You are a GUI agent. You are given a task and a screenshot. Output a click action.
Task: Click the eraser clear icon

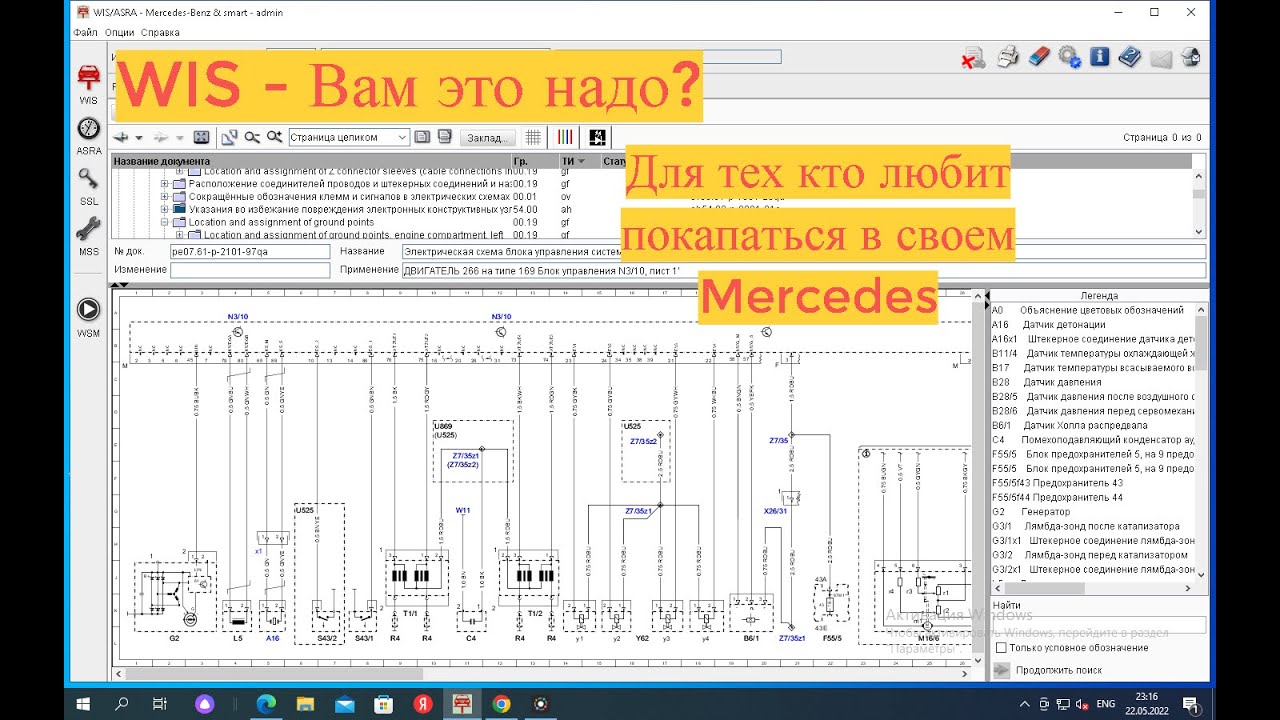[1039, 57]
